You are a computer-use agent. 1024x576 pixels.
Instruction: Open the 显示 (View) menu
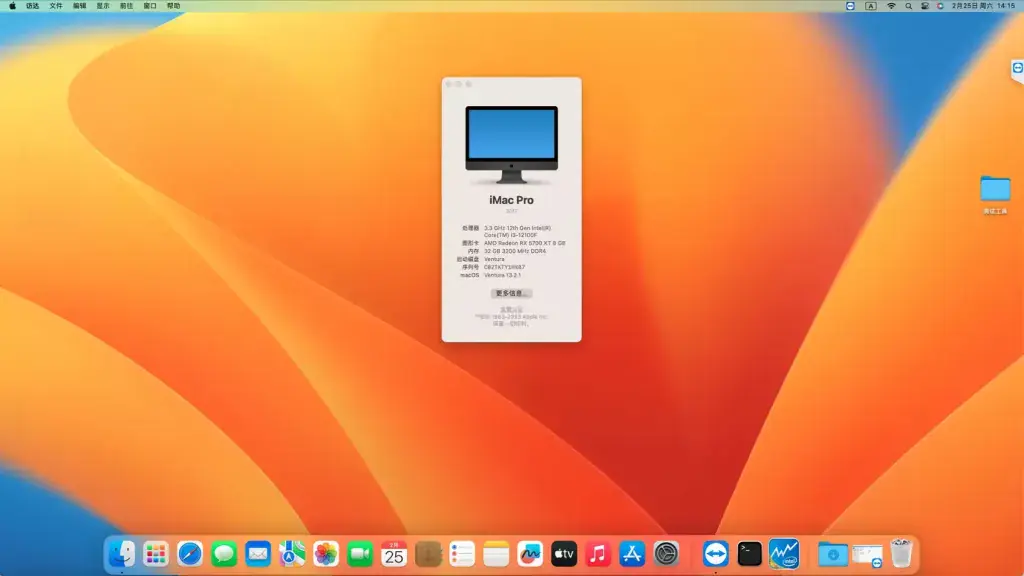pyautogui.click(x=103, y=6)
